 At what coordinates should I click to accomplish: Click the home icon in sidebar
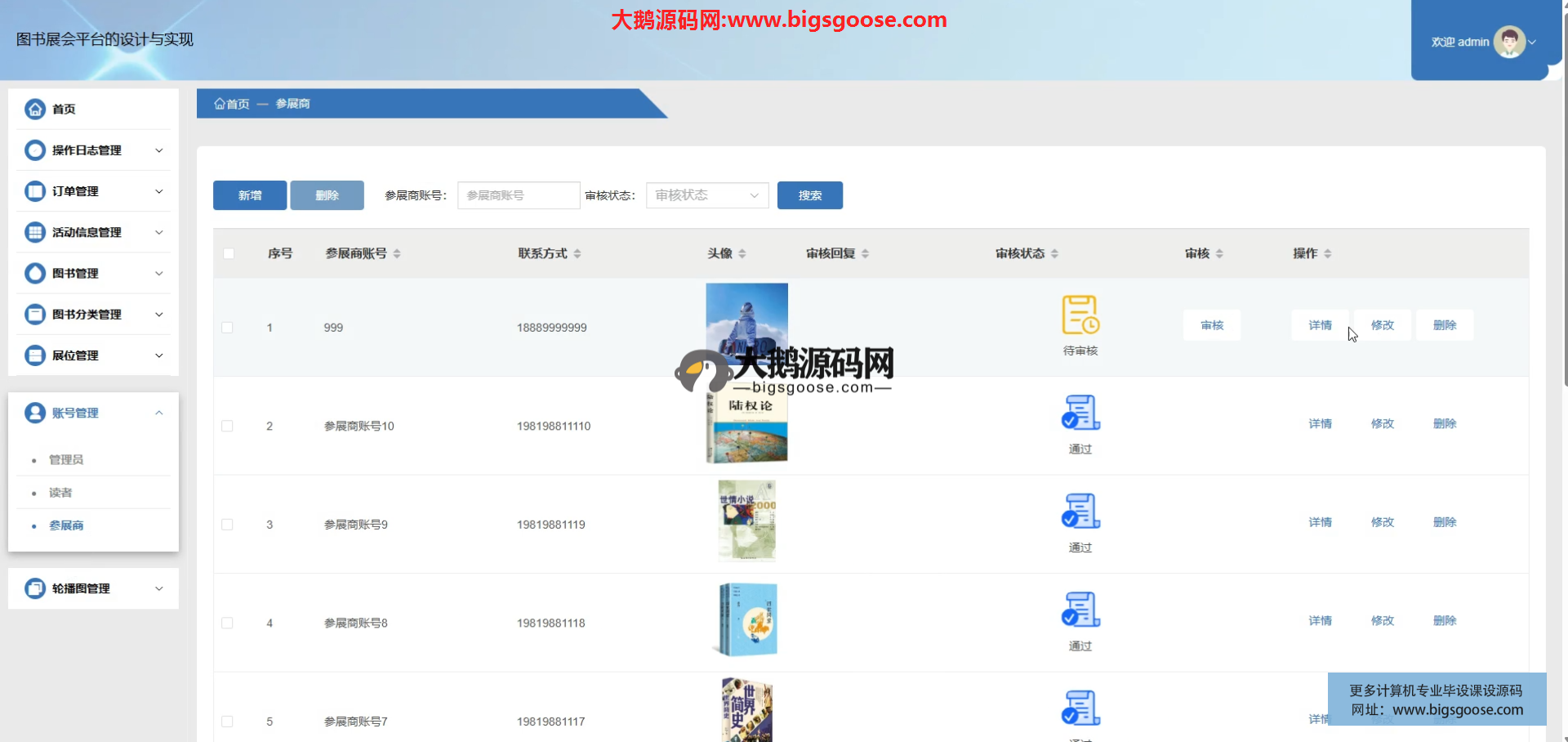pyautogui.click(x=35, y=109)
